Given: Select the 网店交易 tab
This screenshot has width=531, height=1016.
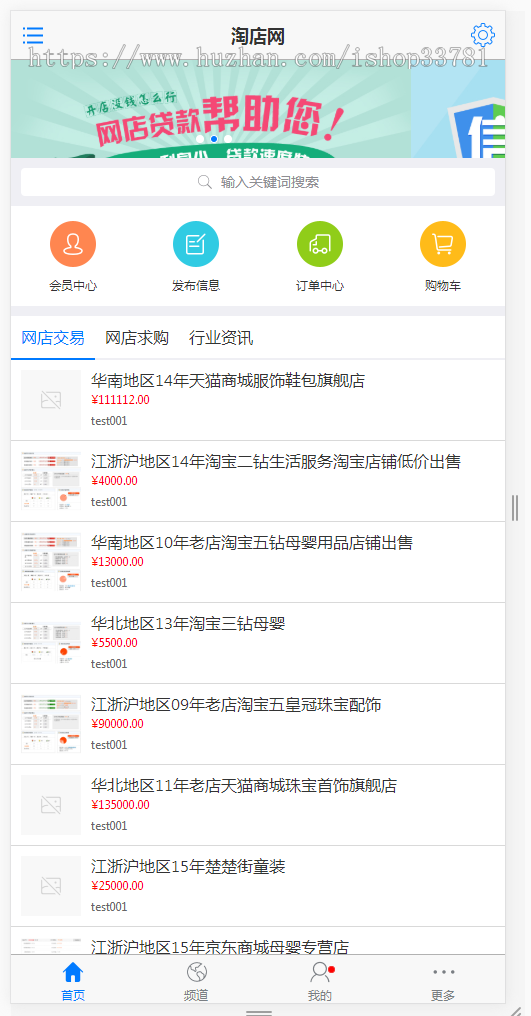Looking at the screenshot, I should 53,338.
